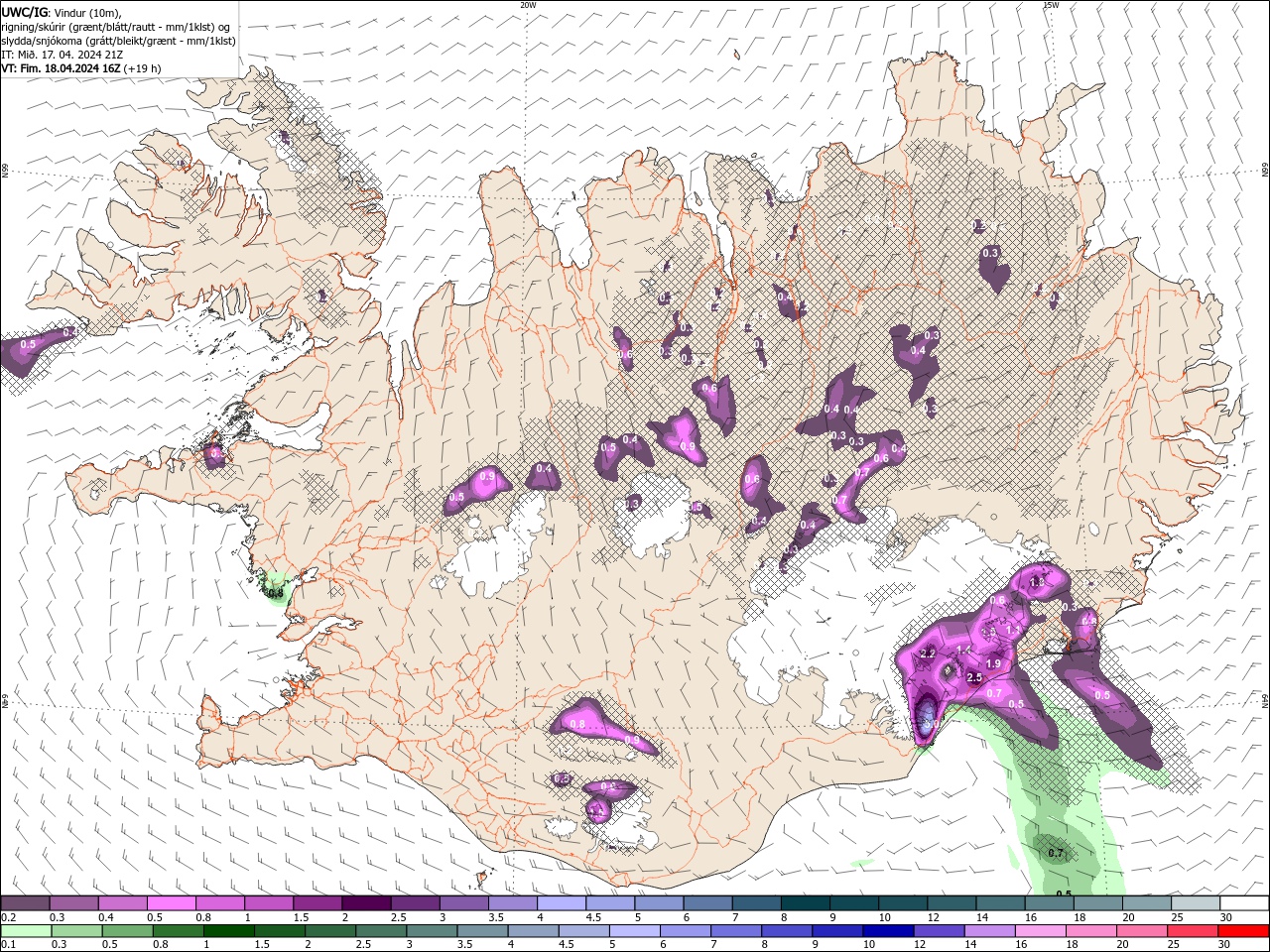1270x952 pixels.
Task: Click the 14 light purple swatch in the bottom legend row
Action: click(988, 931)
